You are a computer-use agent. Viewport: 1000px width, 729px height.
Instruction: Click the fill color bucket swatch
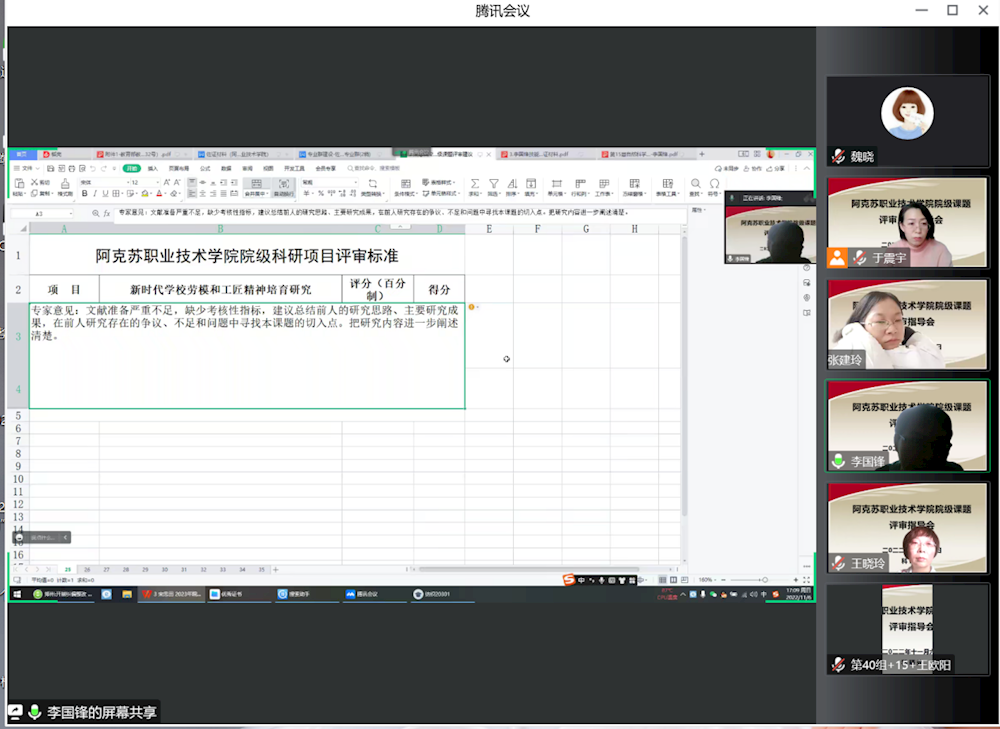pyautogui.click(x=145, y=193)
